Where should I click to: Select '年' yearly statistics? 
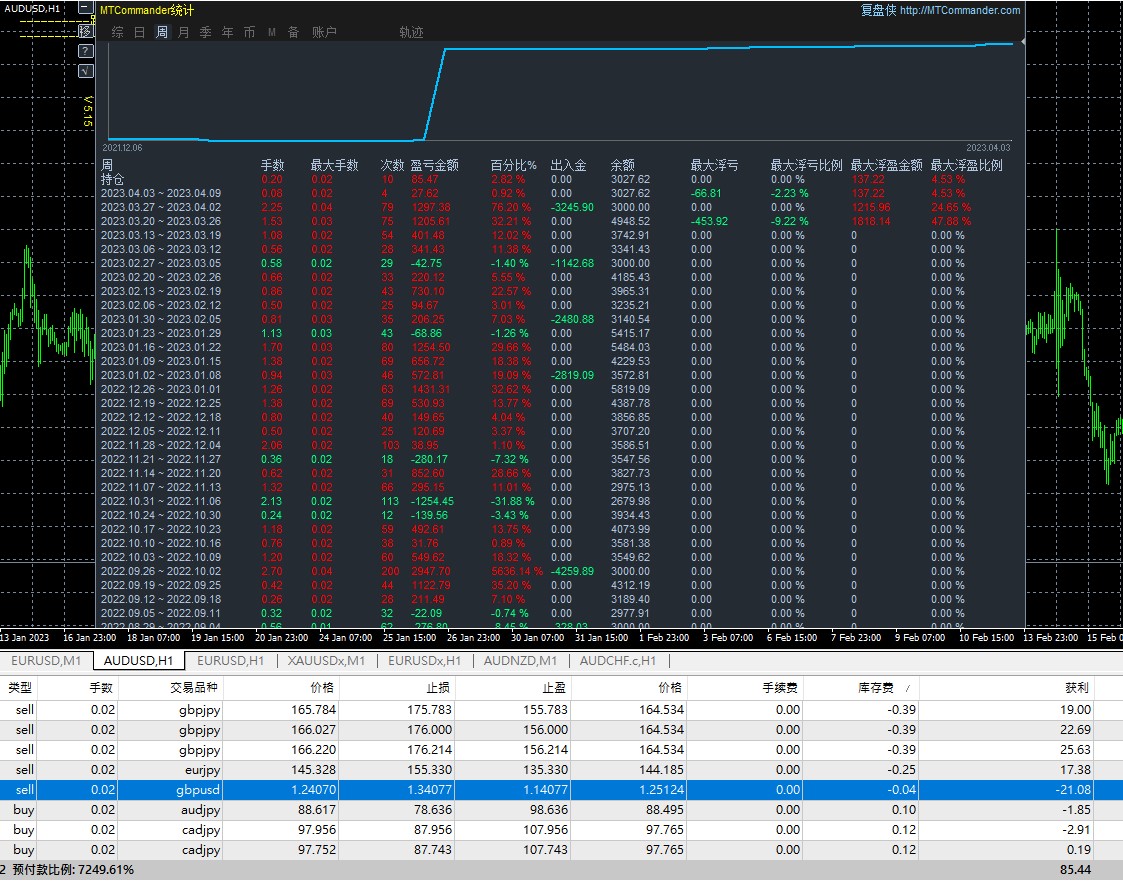click(x=228, y=32)
